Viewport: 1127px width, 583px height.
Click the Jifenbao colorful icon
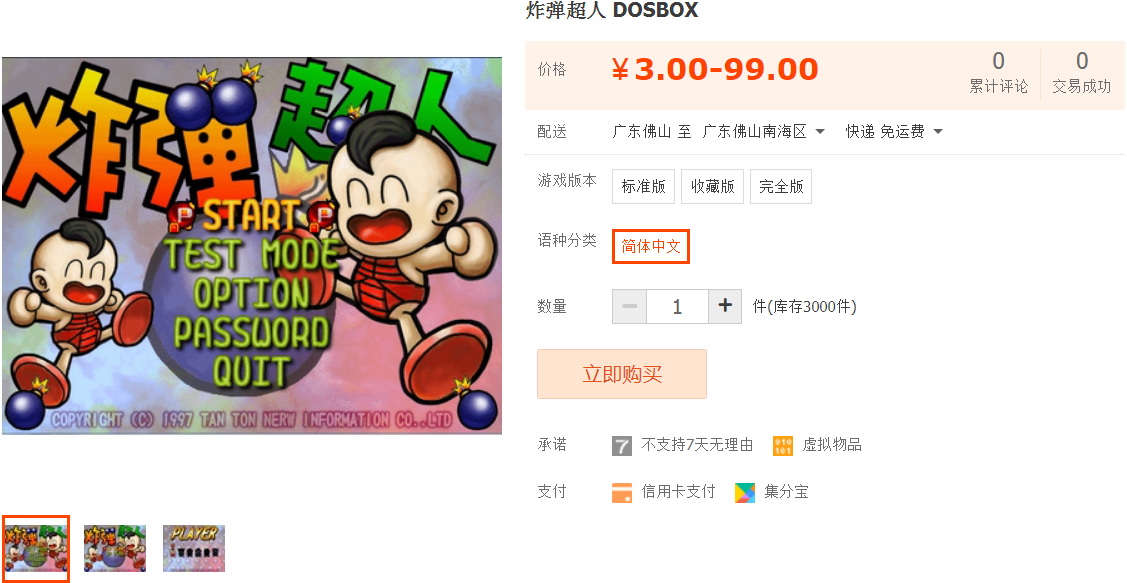[x=745, y=492]
